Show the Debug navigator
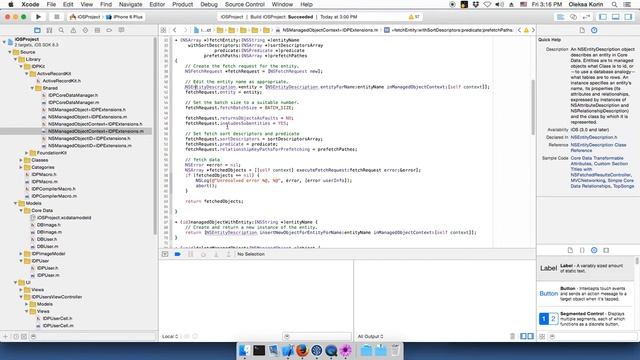 [x=97, y=30]
